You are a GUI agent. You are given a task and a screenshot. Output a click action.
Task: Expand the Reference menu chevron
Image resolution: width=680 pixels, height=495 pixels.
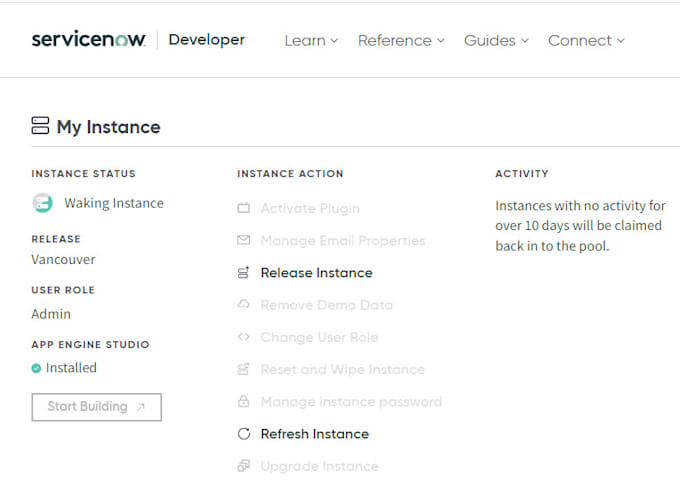[x=441, y=41]
